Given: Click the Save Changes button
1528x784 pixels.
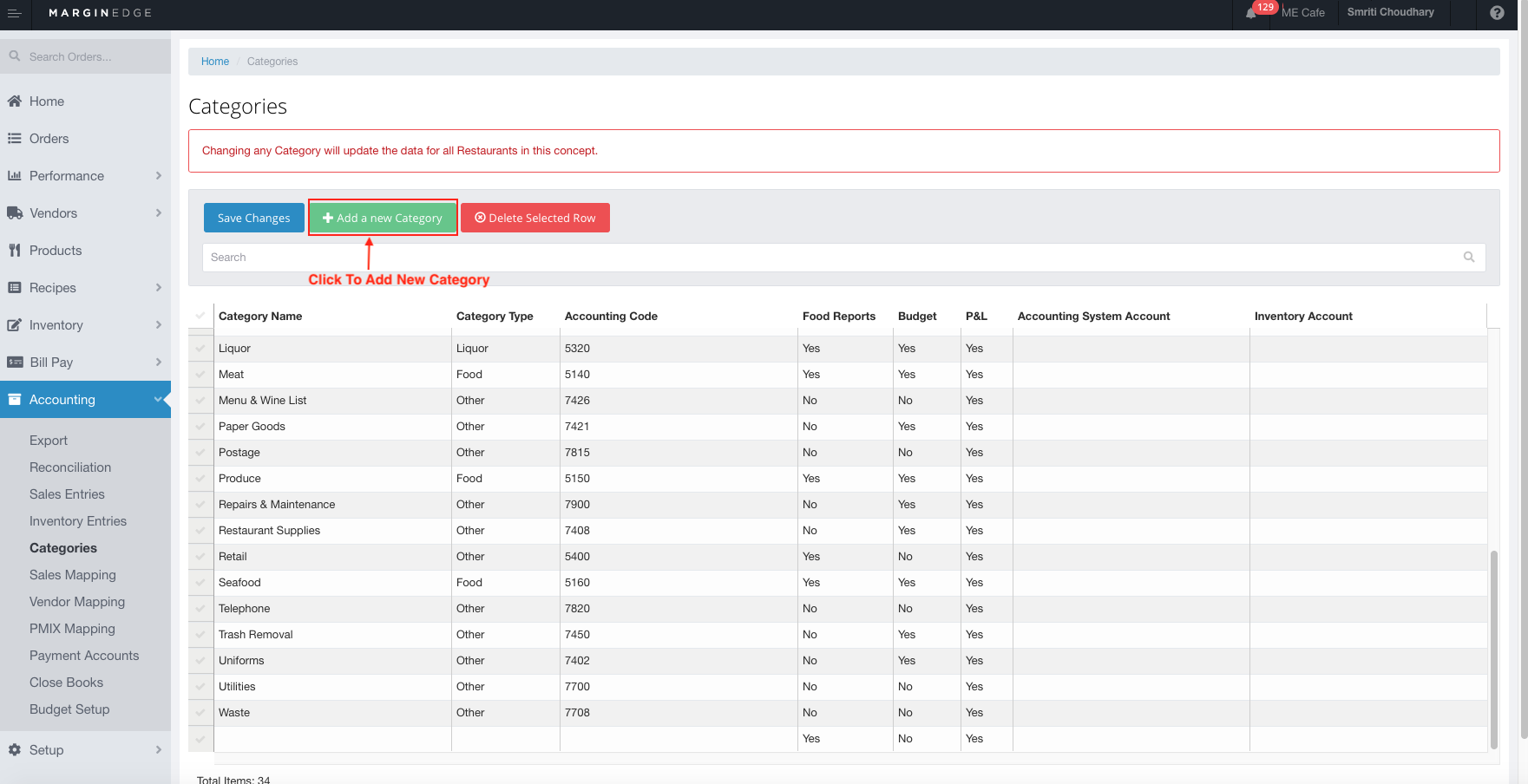Looking at the screenshot, I should click(254, 218).
